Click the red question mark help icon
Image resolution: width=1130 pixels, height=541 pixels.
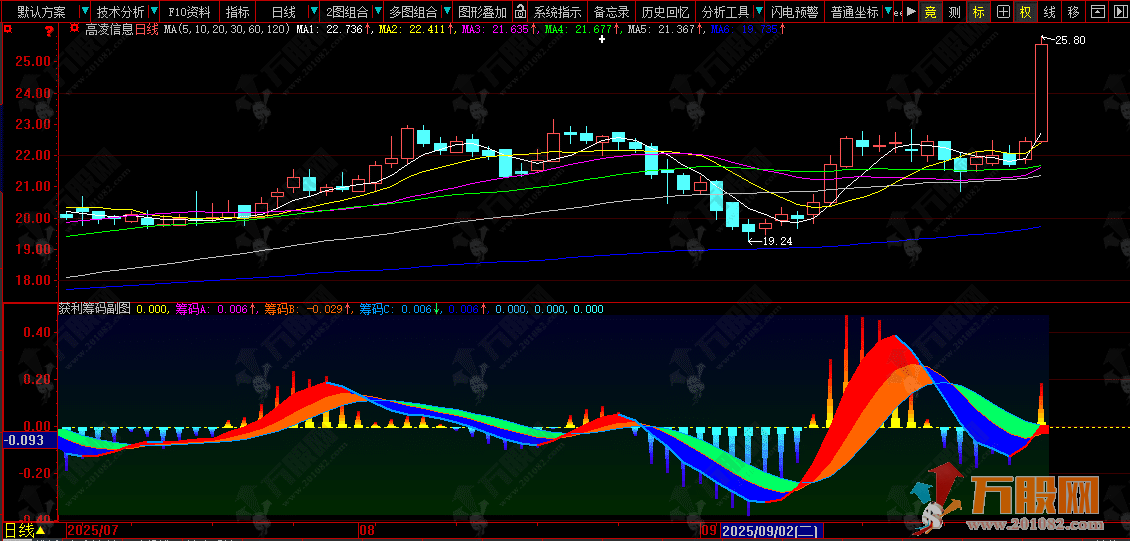48,30
